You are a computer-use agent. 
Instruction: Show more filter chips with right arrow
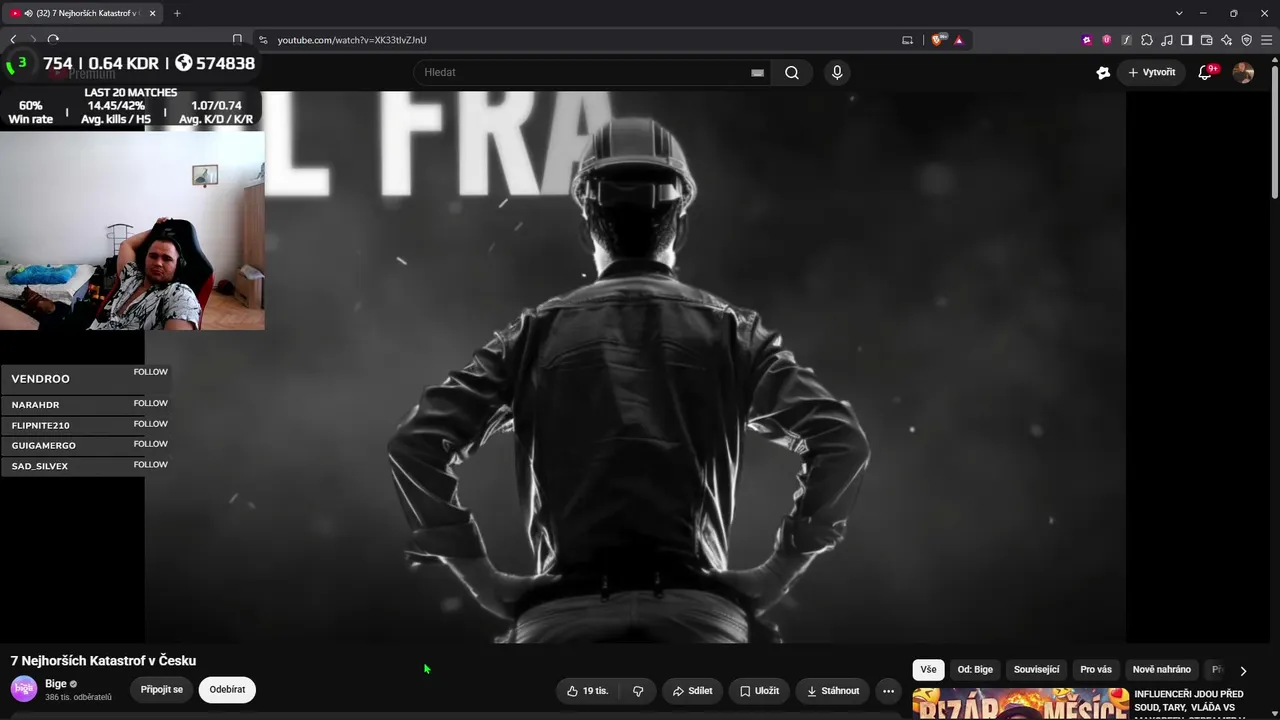[x=1243, y=671]
